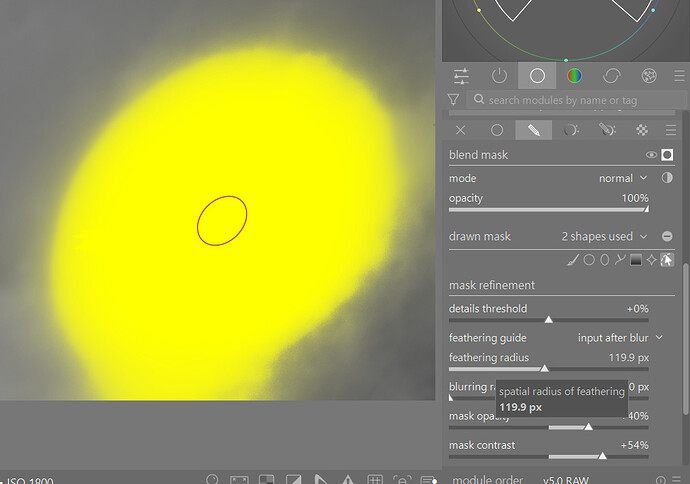
Task: Pick the brush mask shape tool
Action: (x=573, y=260)
